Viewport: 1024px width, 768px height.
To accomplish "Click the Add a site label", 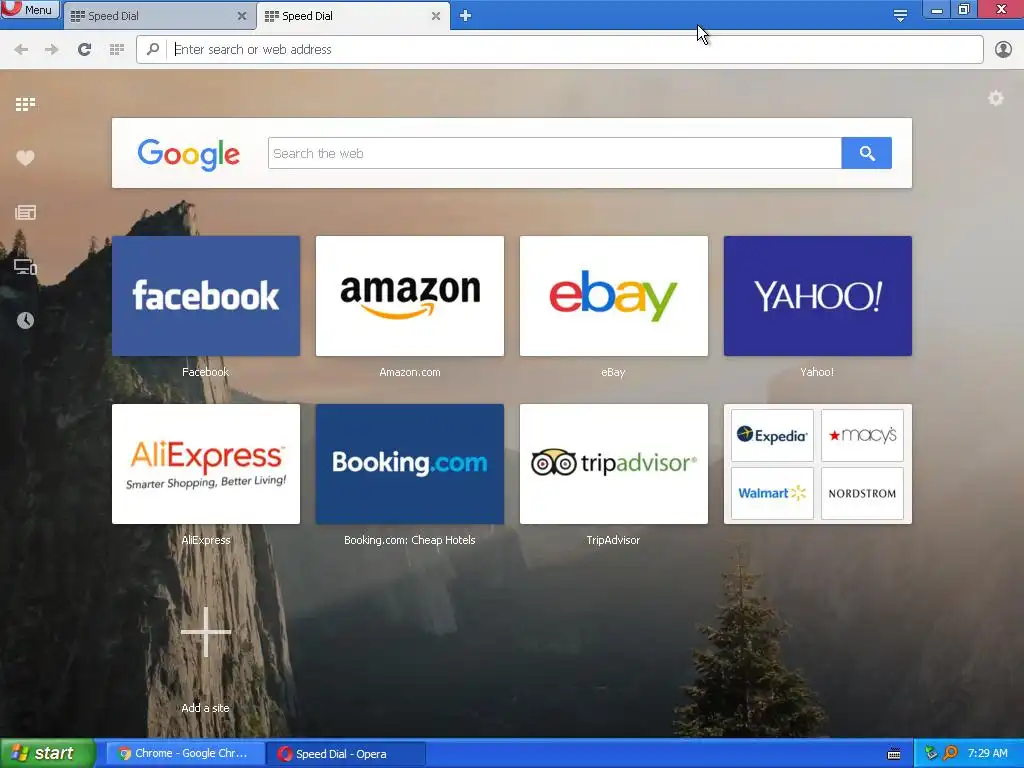I will coord(206,708).
